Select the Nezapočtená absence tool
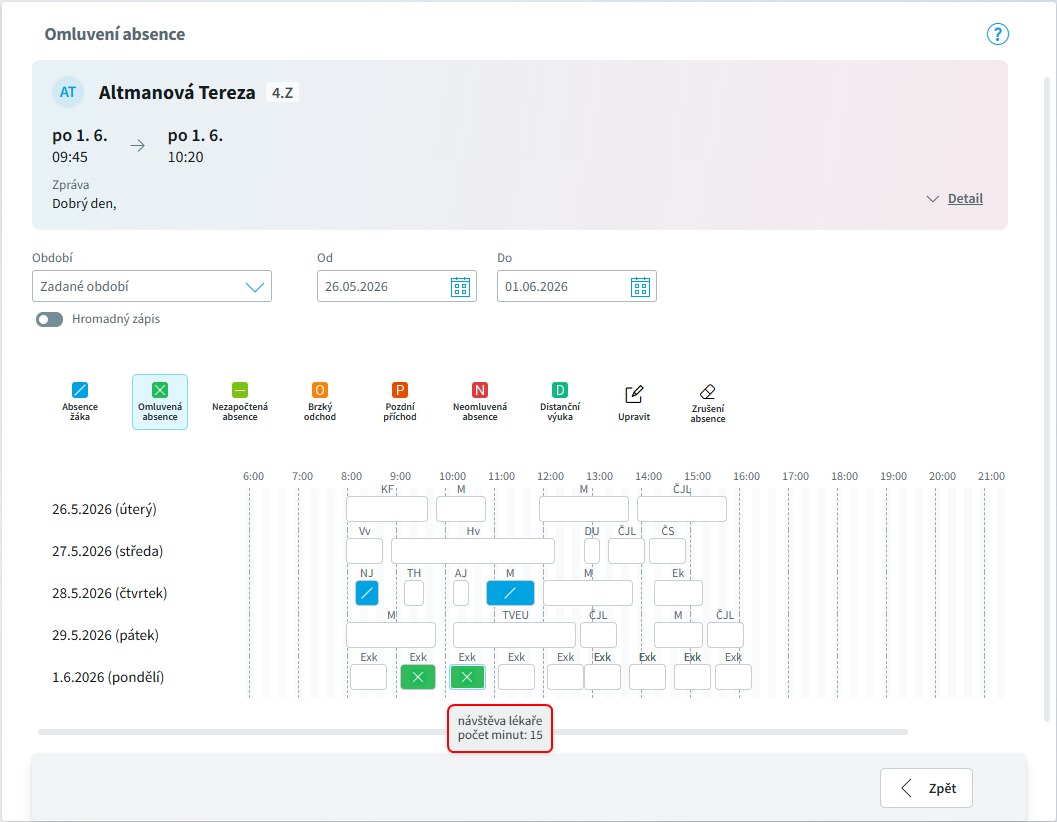 point(240,402)
